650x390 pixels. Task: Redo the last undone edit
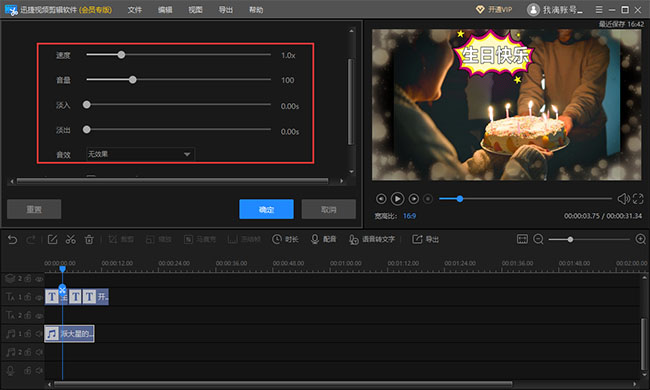(31, 240)
